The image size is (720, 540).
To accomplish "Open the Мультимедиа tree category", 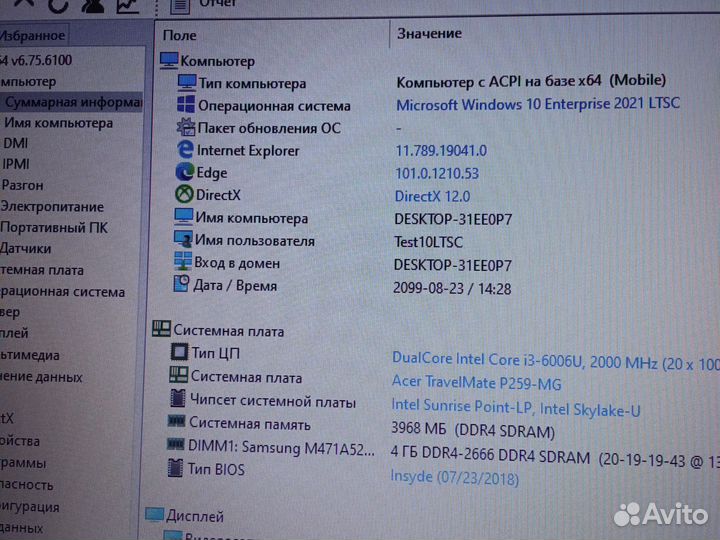I will click(30, 355).
